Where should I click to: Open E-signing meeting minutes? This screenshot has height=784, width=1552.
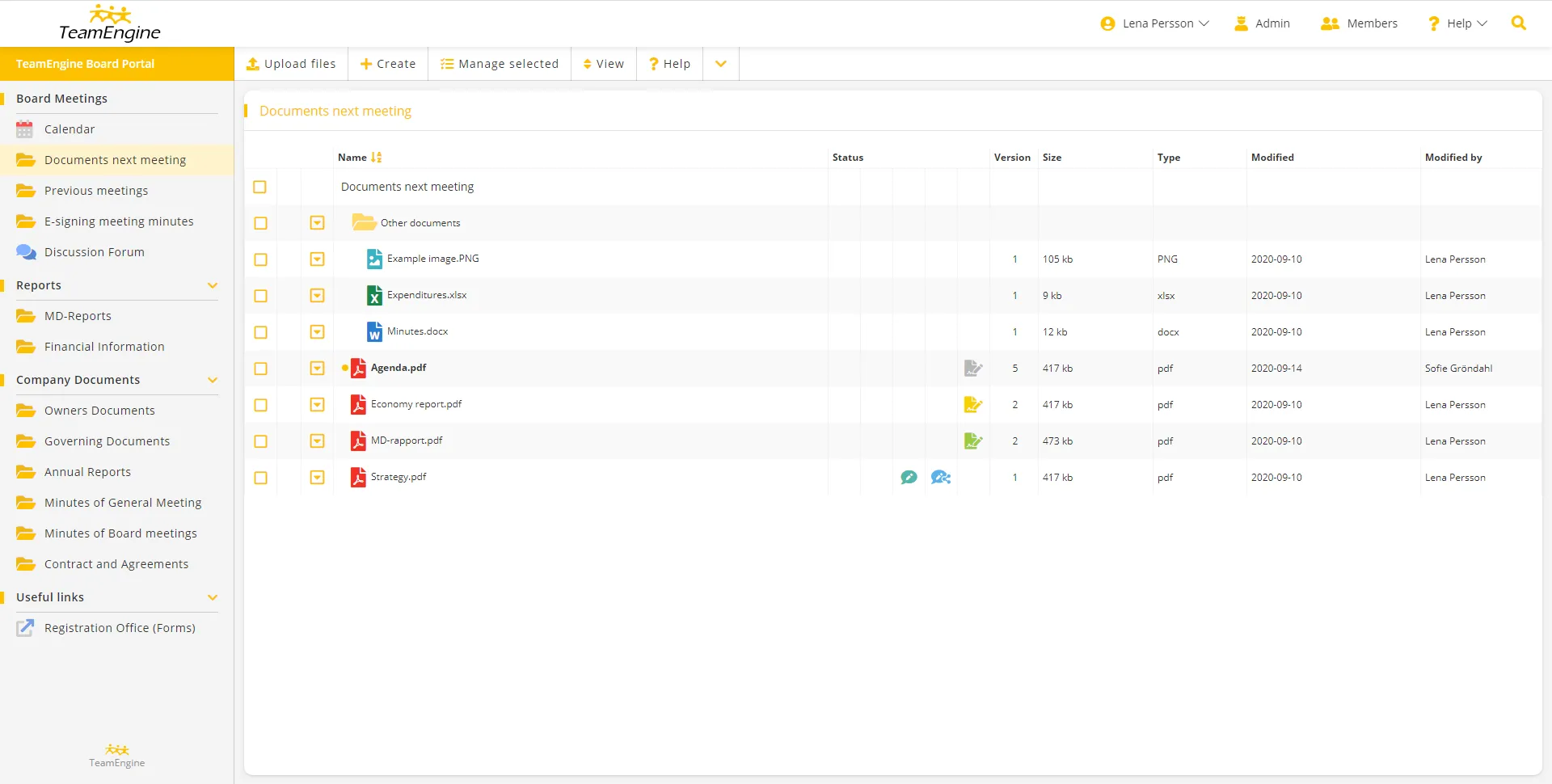pyautogui.click(x=119, y=221)
